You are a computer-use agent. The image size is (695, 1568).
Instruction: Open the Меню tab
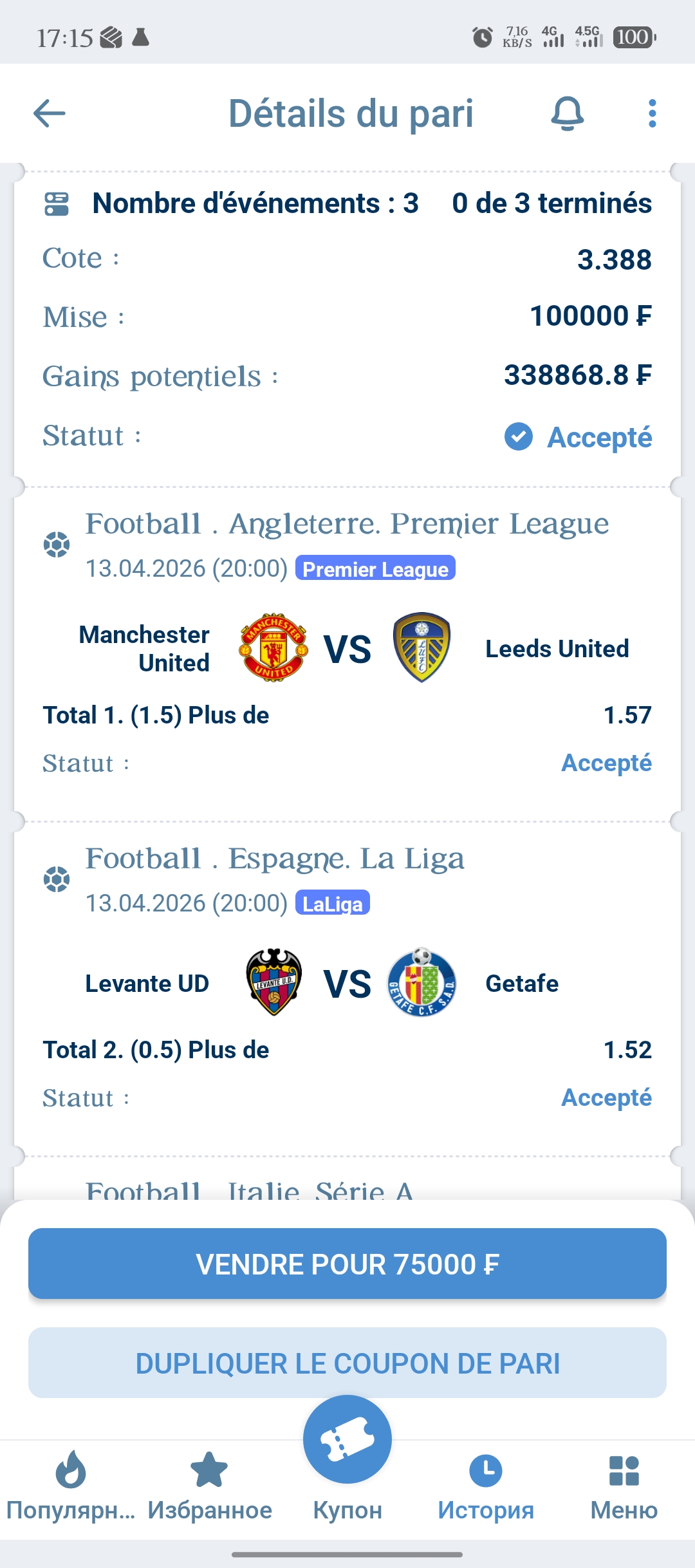[624, 1486]
